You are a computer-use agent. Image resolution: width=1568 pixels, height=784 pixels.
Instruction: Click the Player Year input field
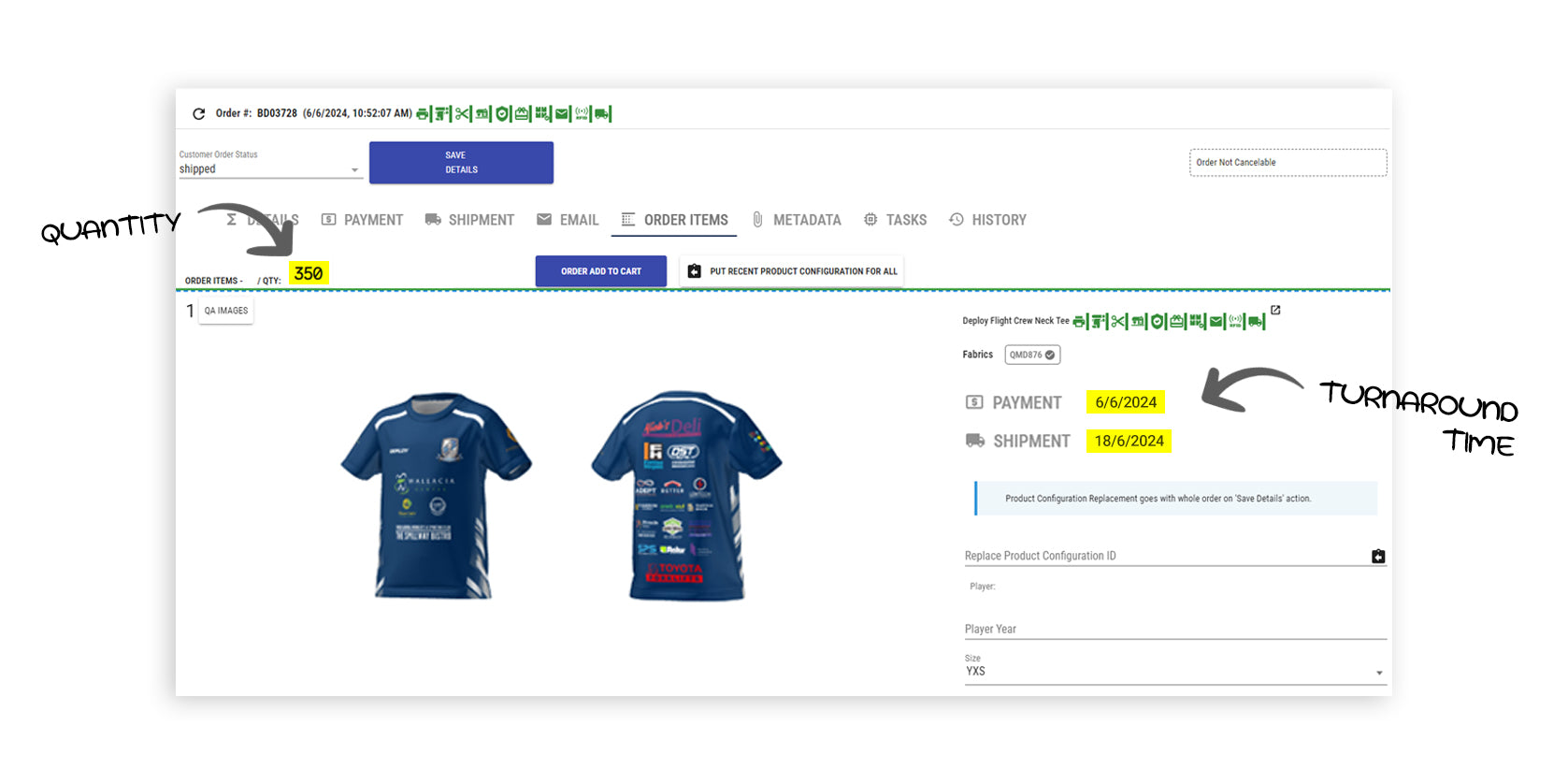[x=1174, y=630]
